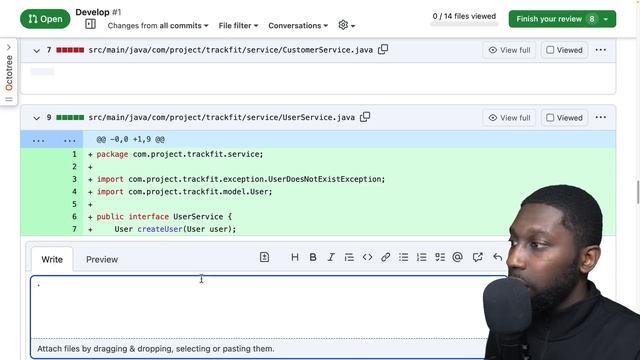Switch to the Preview tab
The height and width of the screenshot is (360, 640).
tap(102, 259)
